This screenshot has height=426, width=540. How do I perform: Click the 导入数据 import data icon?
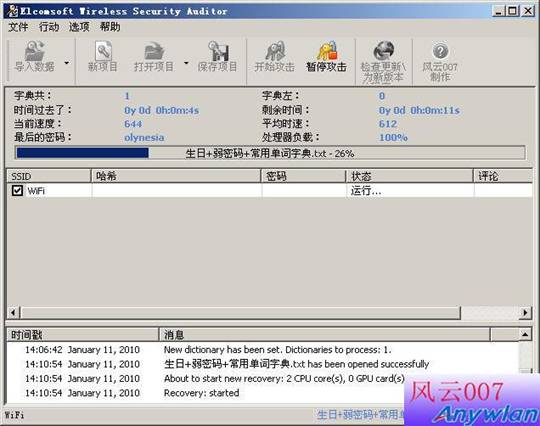tap(34, 51)
